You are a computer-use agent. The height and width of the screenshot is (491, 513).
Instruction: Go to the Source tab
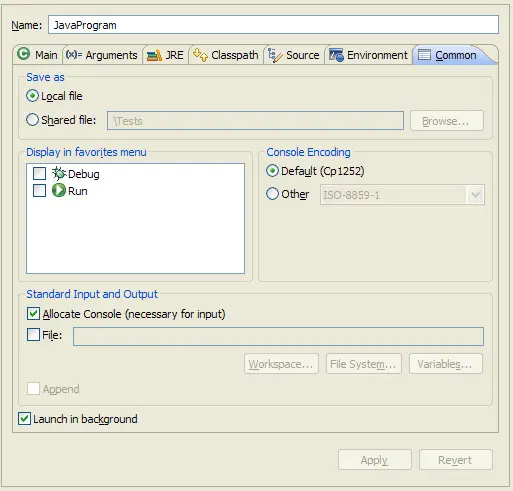(x=294, y=55)
